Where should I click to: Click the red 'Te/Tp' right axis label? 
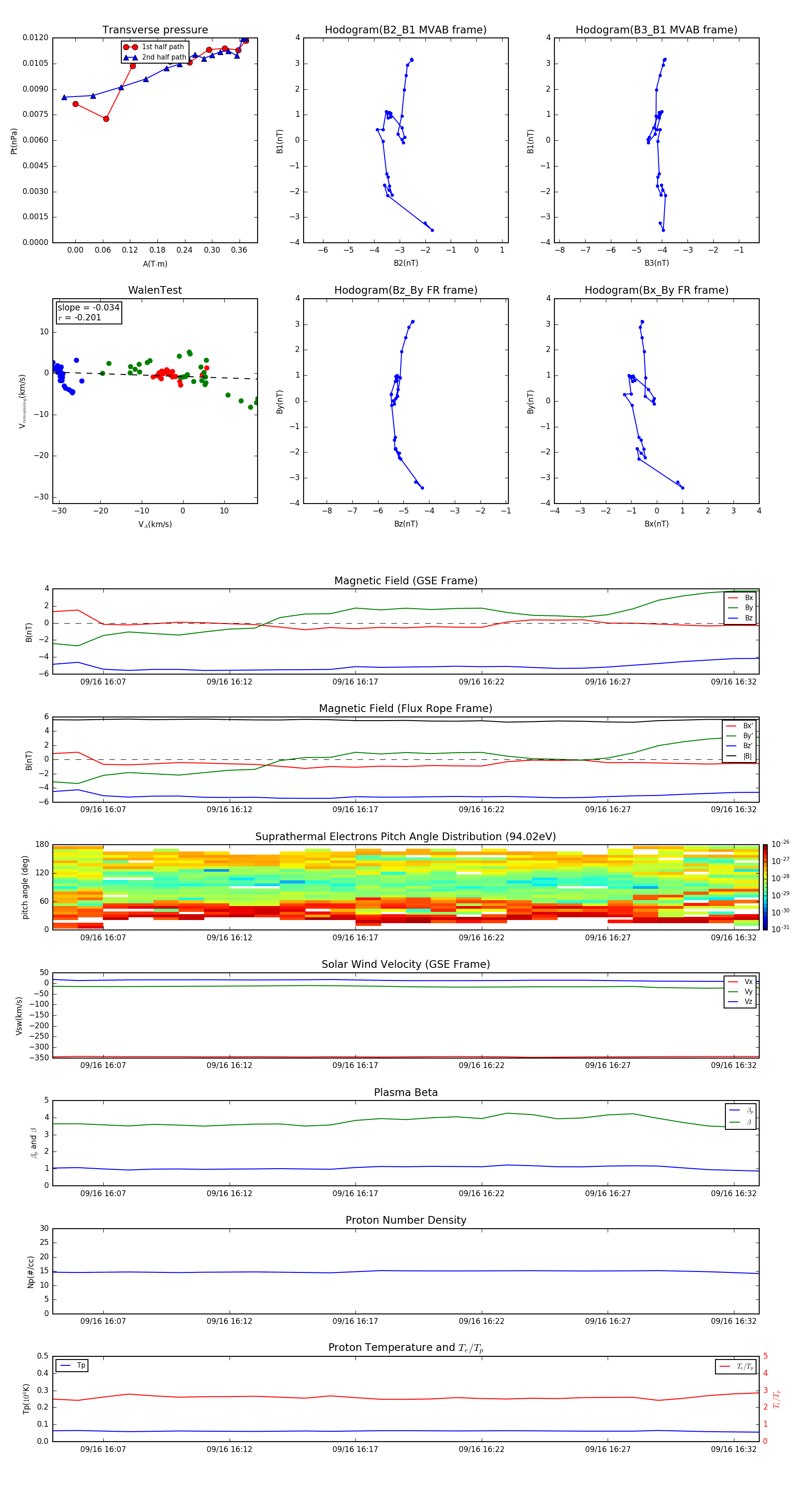click(777, 1399)
